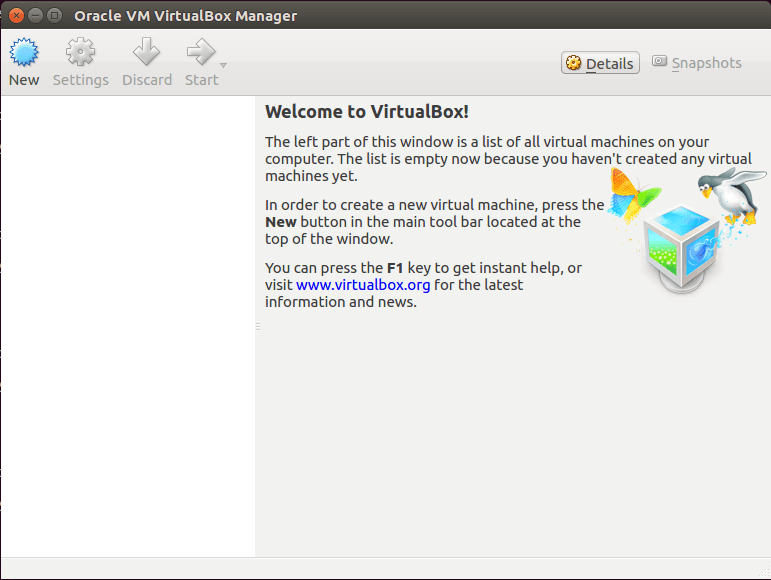Switch to the Snapshots view
Viewport: 771px width, 580px height.
[x=697, y=63]
